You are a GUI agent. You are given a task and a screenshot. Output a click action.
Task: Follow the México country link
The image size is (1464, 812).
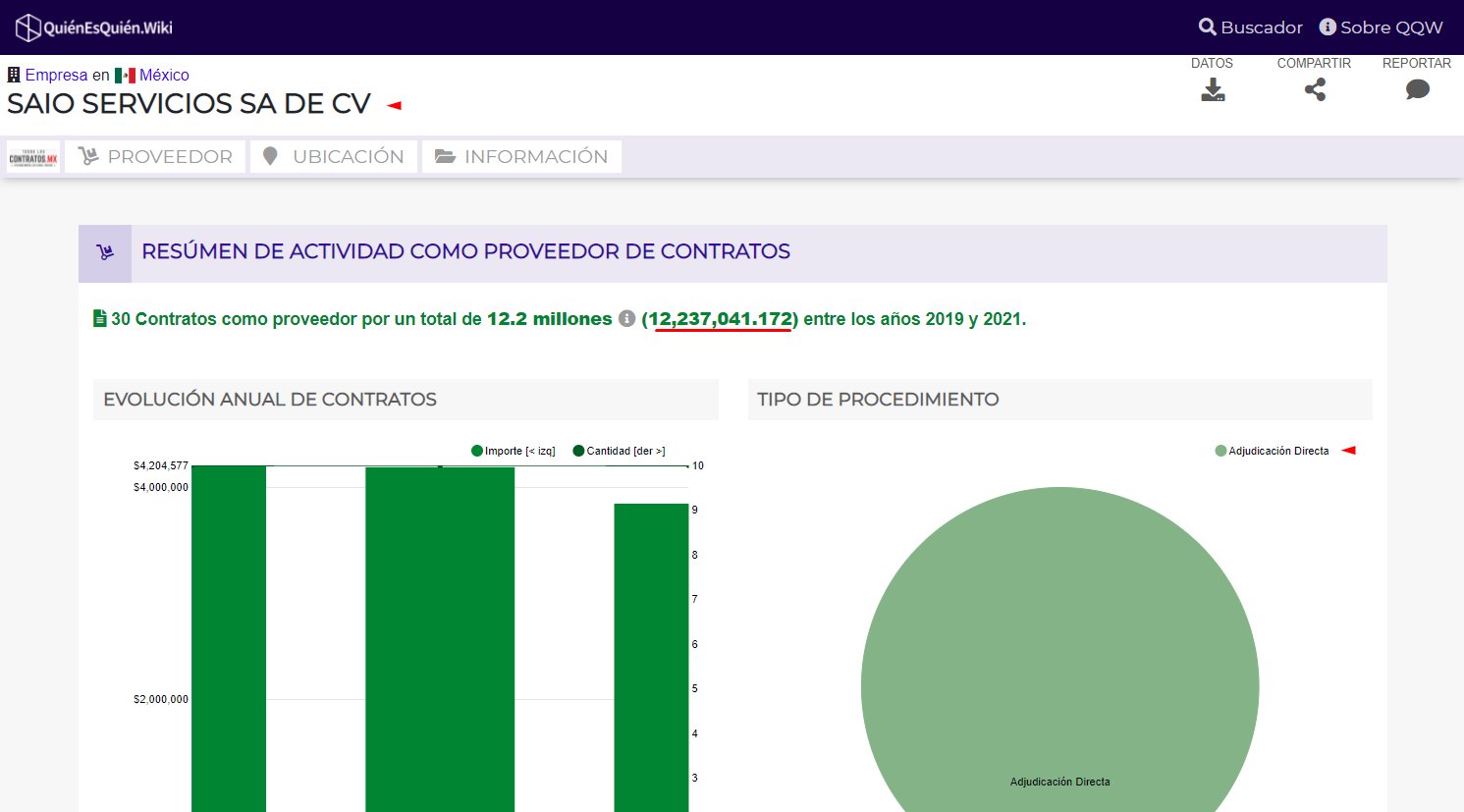pyautogui.click(x=164, y=75)
